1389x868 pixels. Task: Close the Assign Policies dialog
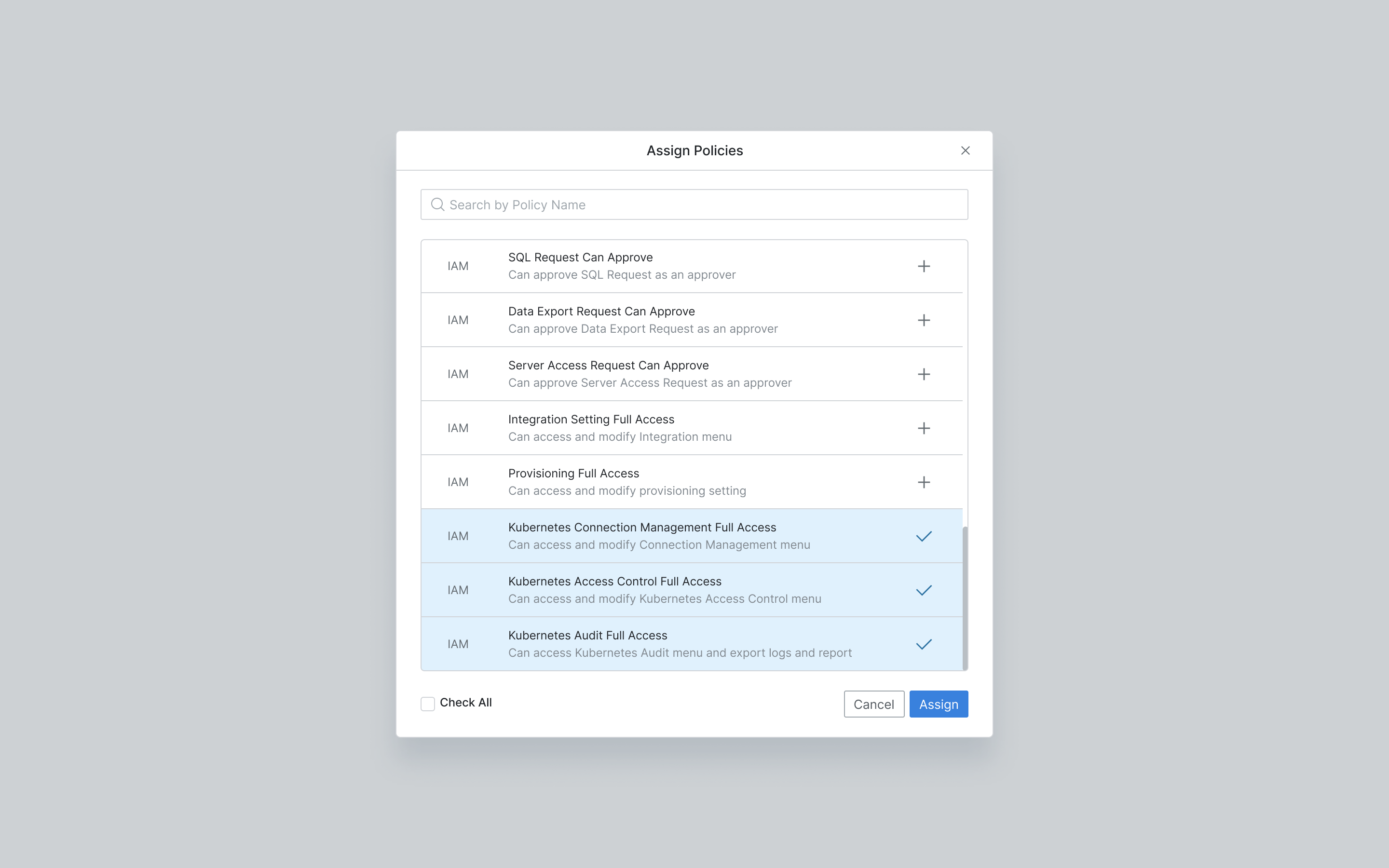(x=966, y=150)
